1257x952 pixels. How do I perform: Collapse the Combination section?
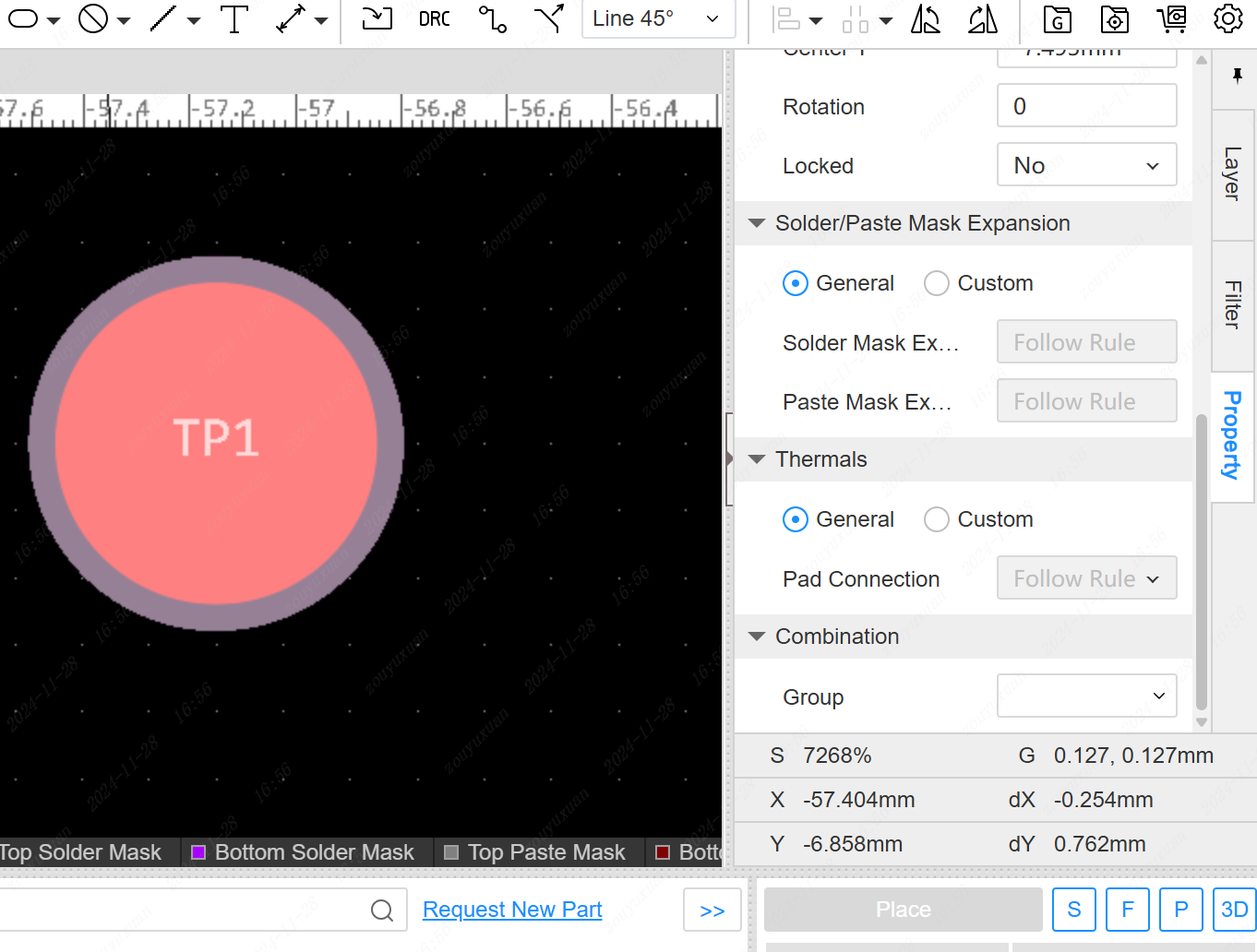tap(757, 637)
